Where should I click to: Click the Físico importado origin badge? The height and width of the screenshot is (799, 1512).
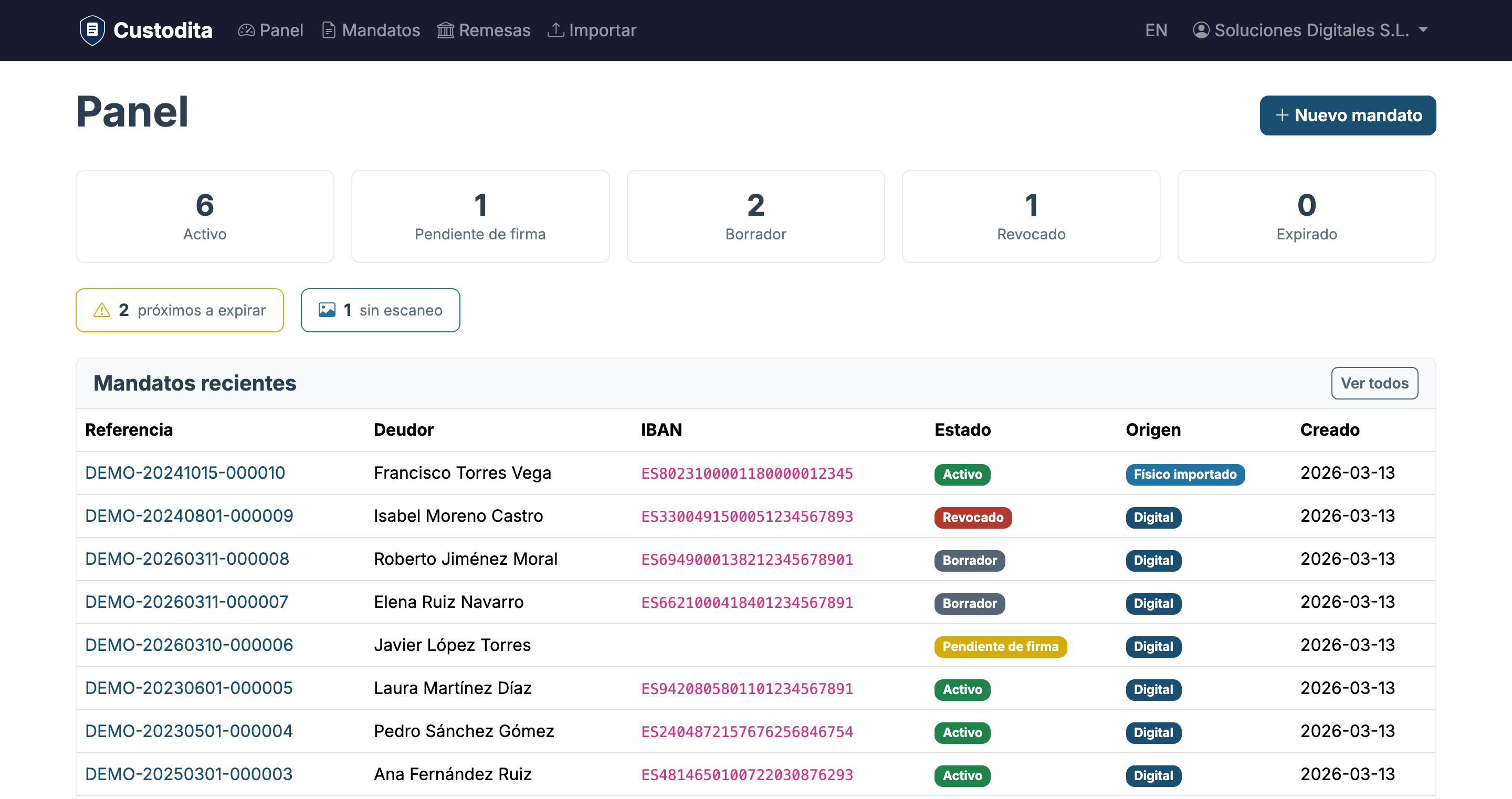click(x=1184, y=474)
